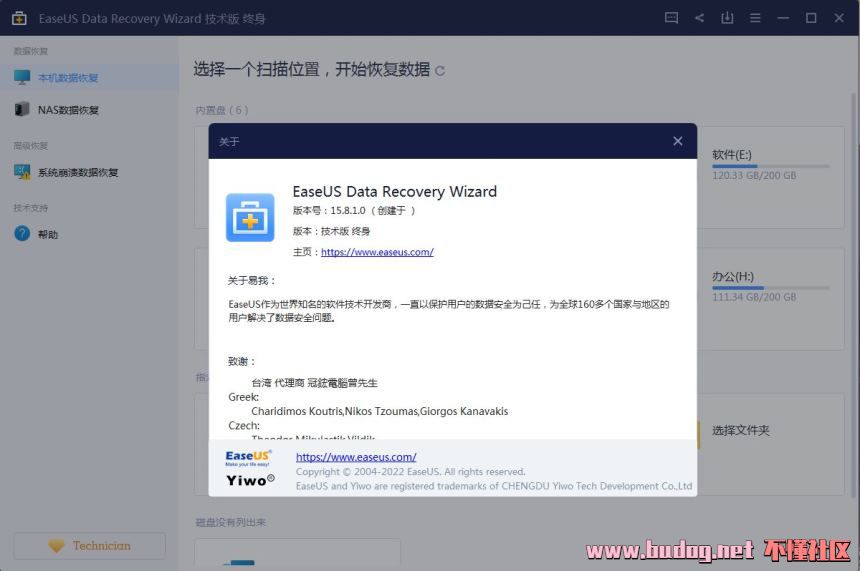Select NAS数据恢复 in the sidebar
The height and width of the screenshot is (571, 860).
coord(89,110)
